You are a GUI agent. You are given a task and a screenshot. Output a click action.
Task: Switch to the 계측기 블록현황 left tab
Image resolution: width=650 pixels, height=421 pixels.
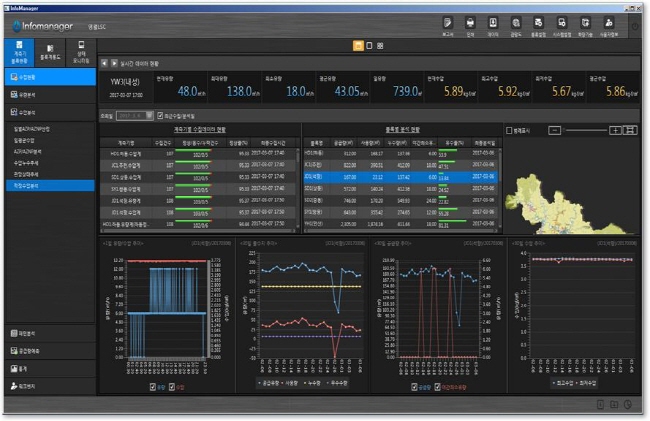[x=19, y=53]
